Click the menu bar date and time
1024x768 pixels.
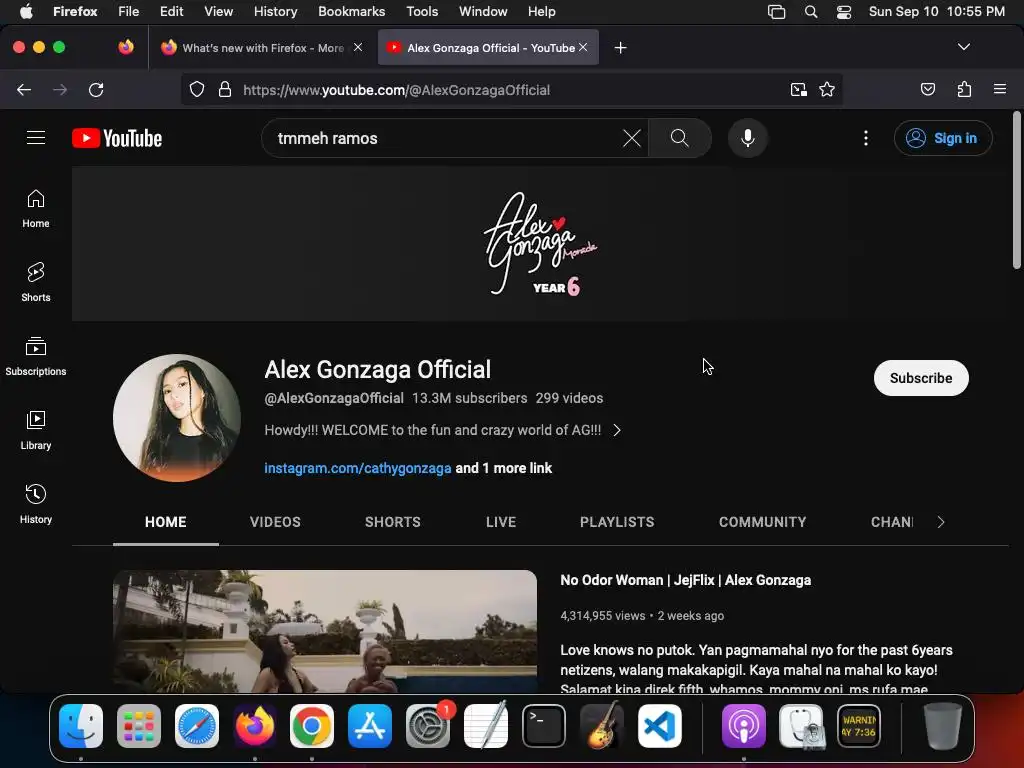point(936,12)
